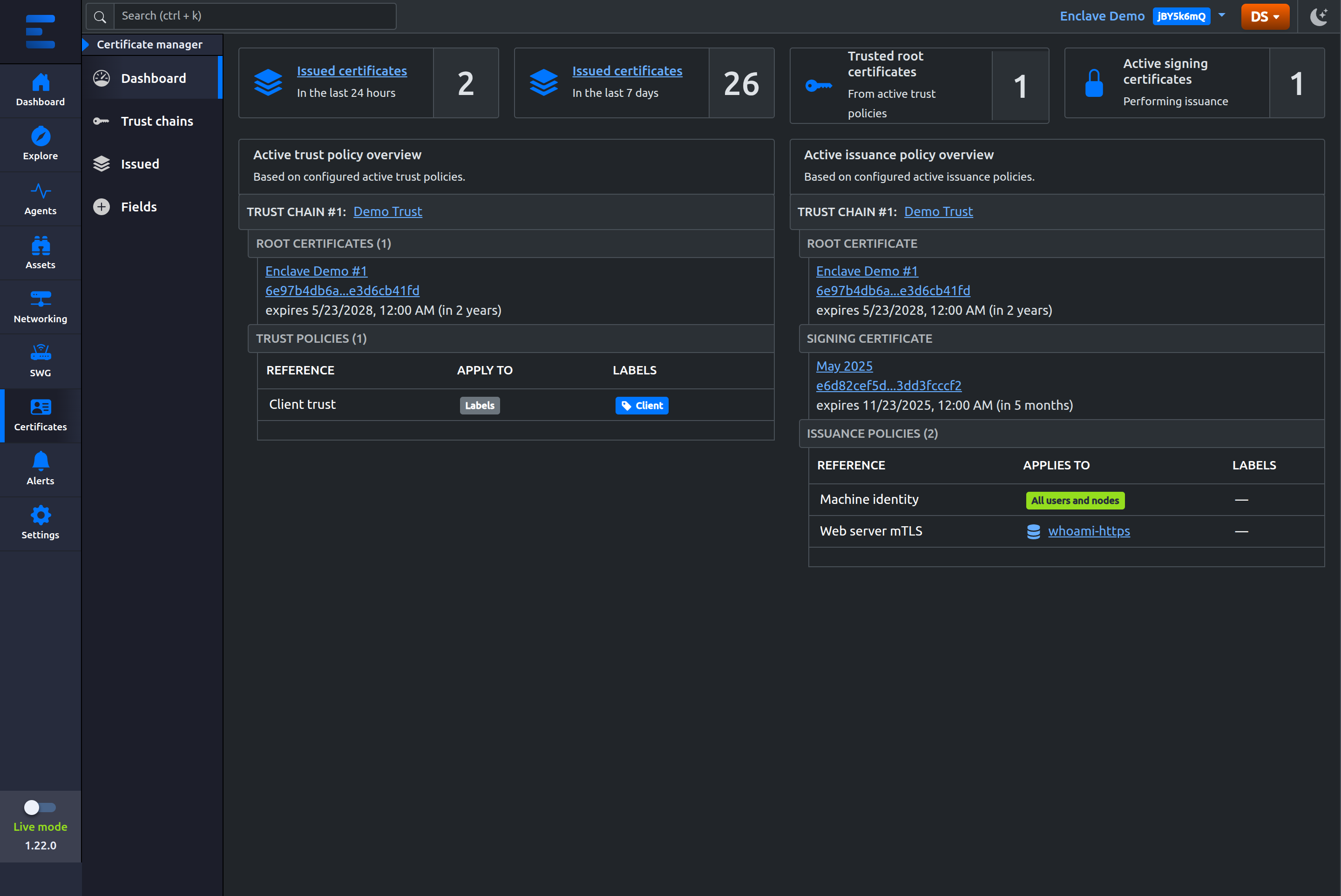
Task: Open the Networking icon in sidebar
Action: [40, 299]
